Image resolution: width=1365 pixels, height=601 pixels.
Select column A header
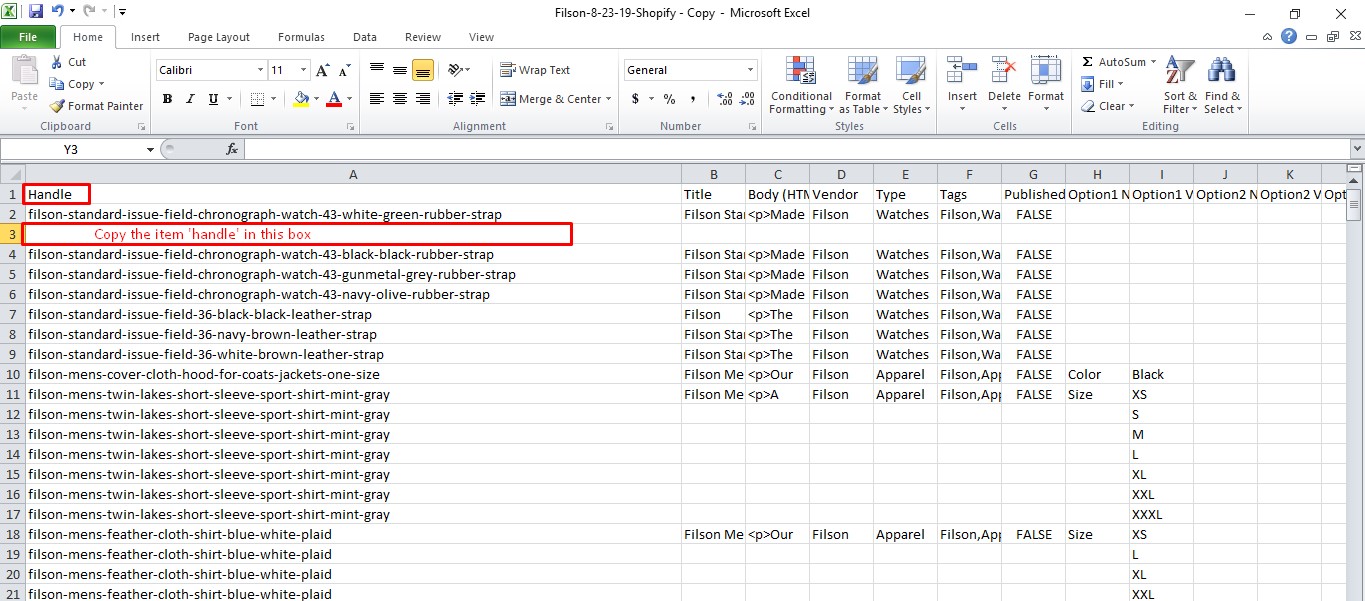tap(352, 174)
